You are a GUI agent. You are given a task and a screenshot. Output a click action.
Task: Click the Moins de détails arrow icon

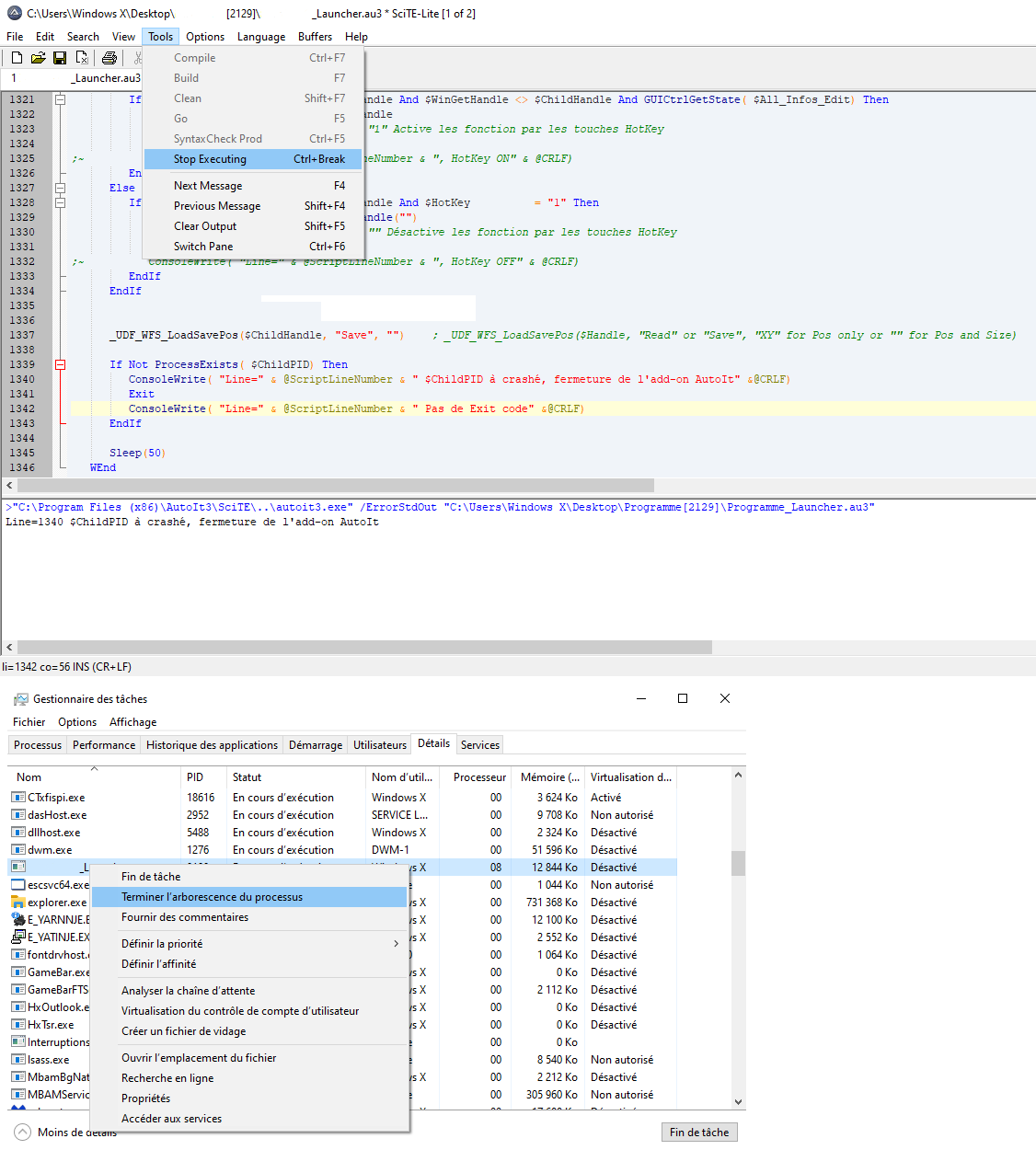point(22,1132)
